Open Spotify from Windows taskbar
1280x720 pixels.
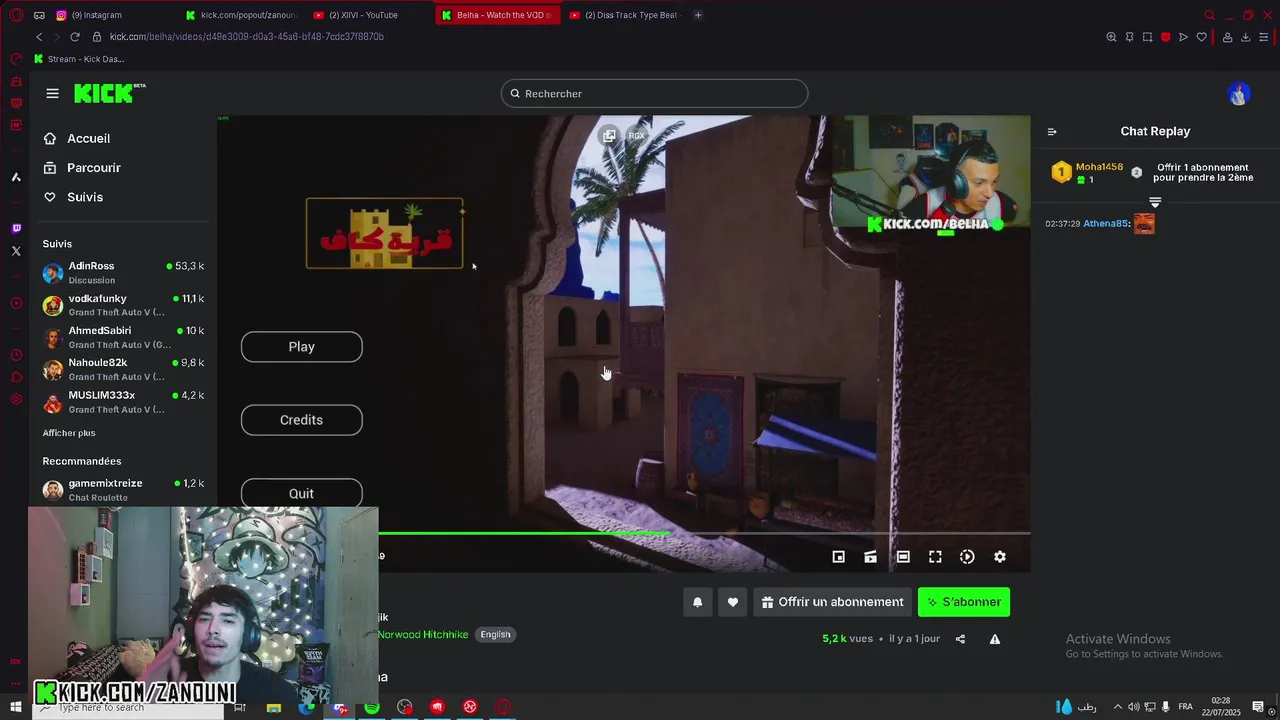pos(372,707)
